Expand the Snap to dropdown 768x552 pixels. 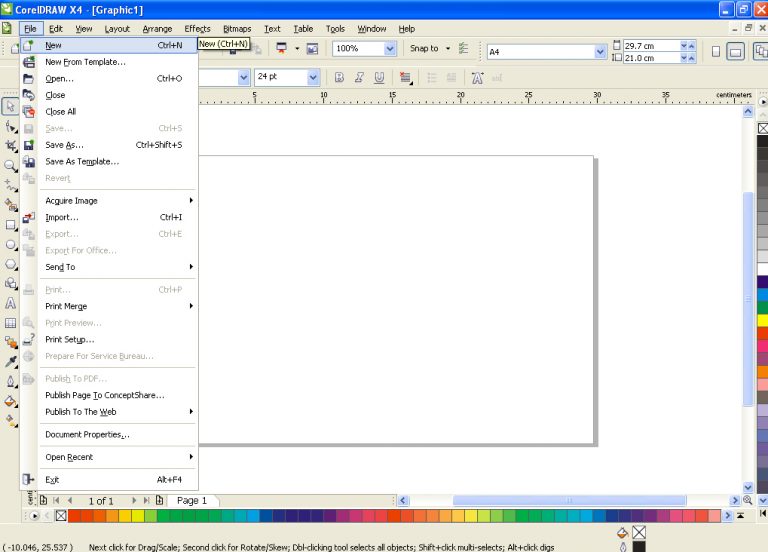pyautogui.click(x=448, y=48)
